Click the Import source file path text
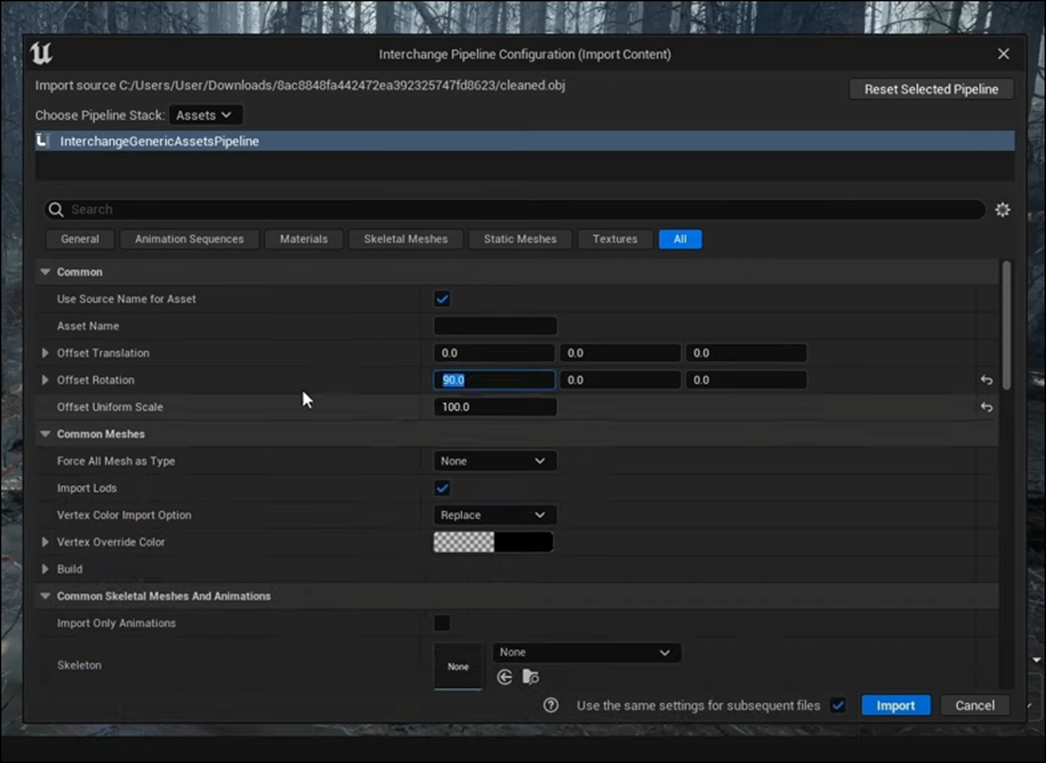1046x763 pixels. point(300,85)
